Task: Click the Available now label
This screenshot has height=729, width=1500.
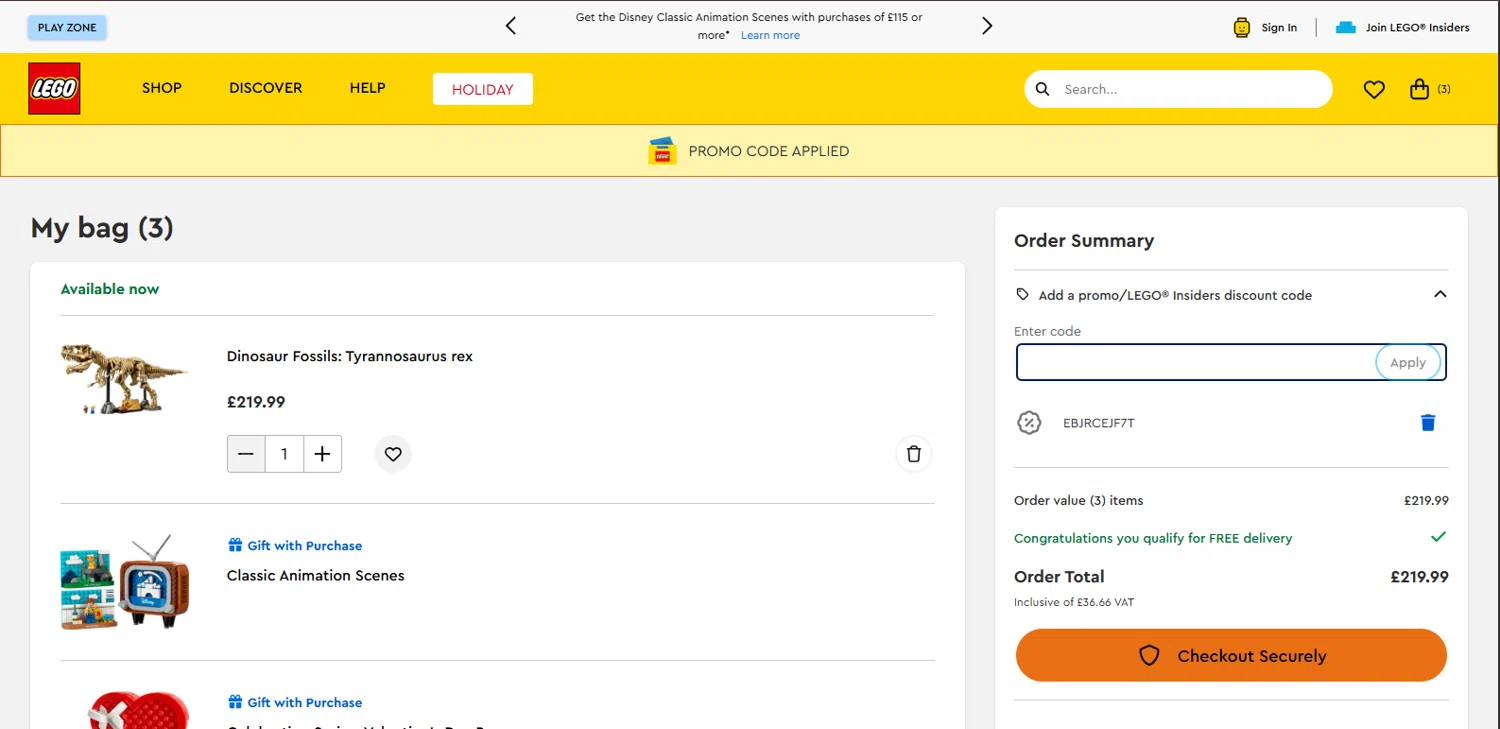Action: click(110, 289)
